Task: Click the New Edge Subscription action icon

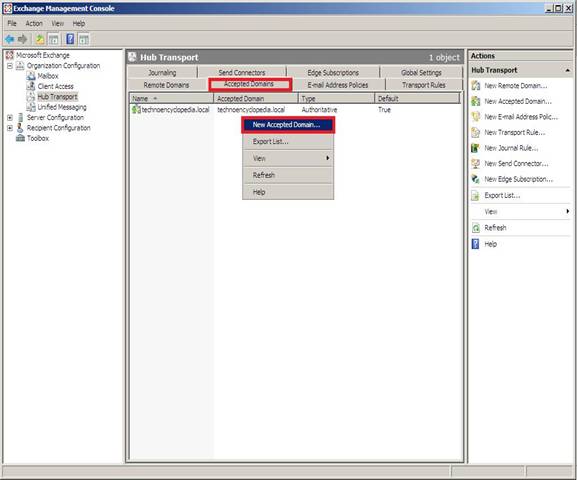Action: click(x=475, y=179)
